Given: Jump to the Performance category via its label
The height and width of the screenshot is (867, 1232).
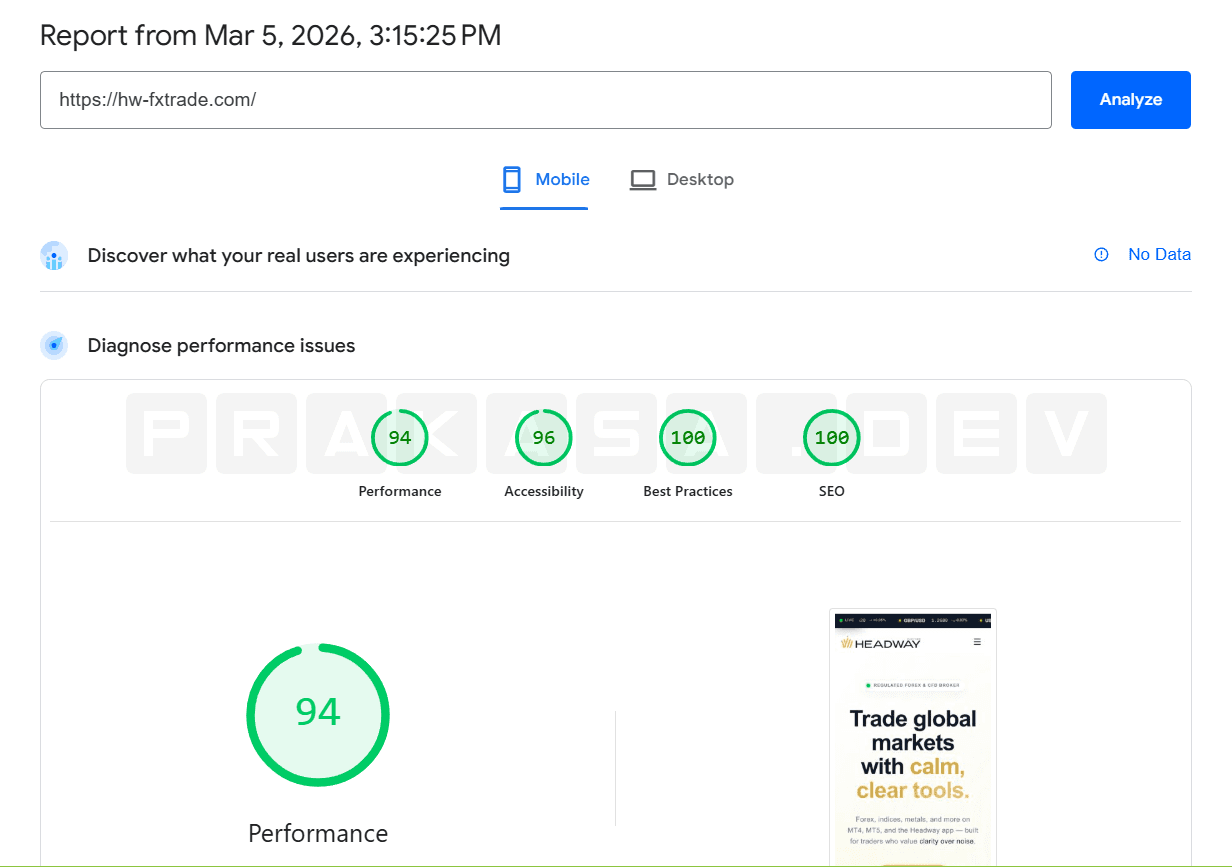Looking at the screenshot, I should pos(400,491).
